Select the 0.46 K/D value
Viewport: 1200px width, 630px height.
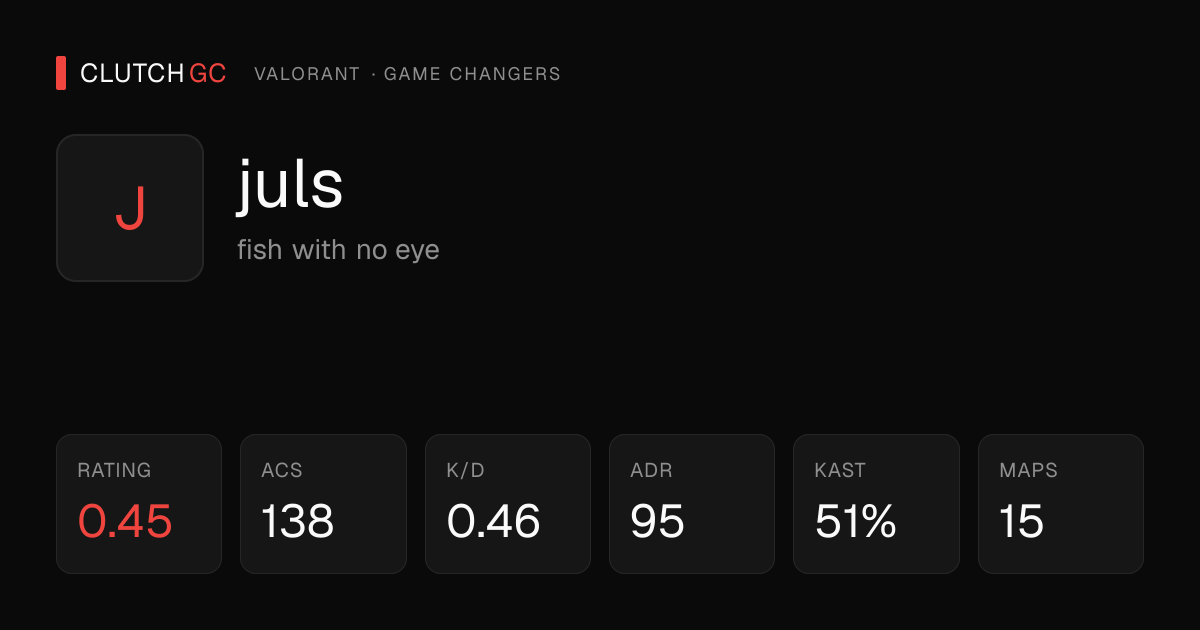pos(493,521)
